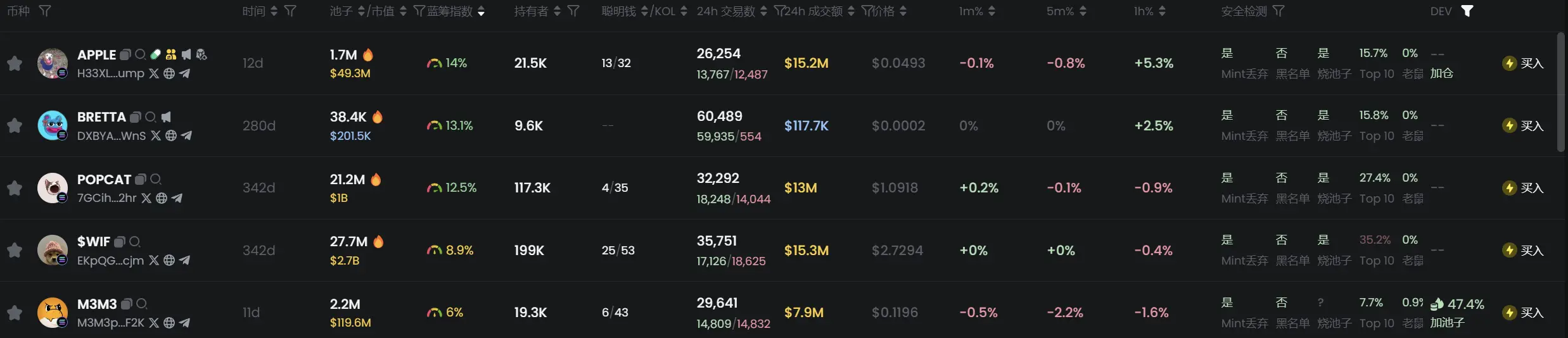The height and width of the screenshot is (338, 1568).
Task: Click 买入 to buy $WIF
Action: click(1524, 251)
